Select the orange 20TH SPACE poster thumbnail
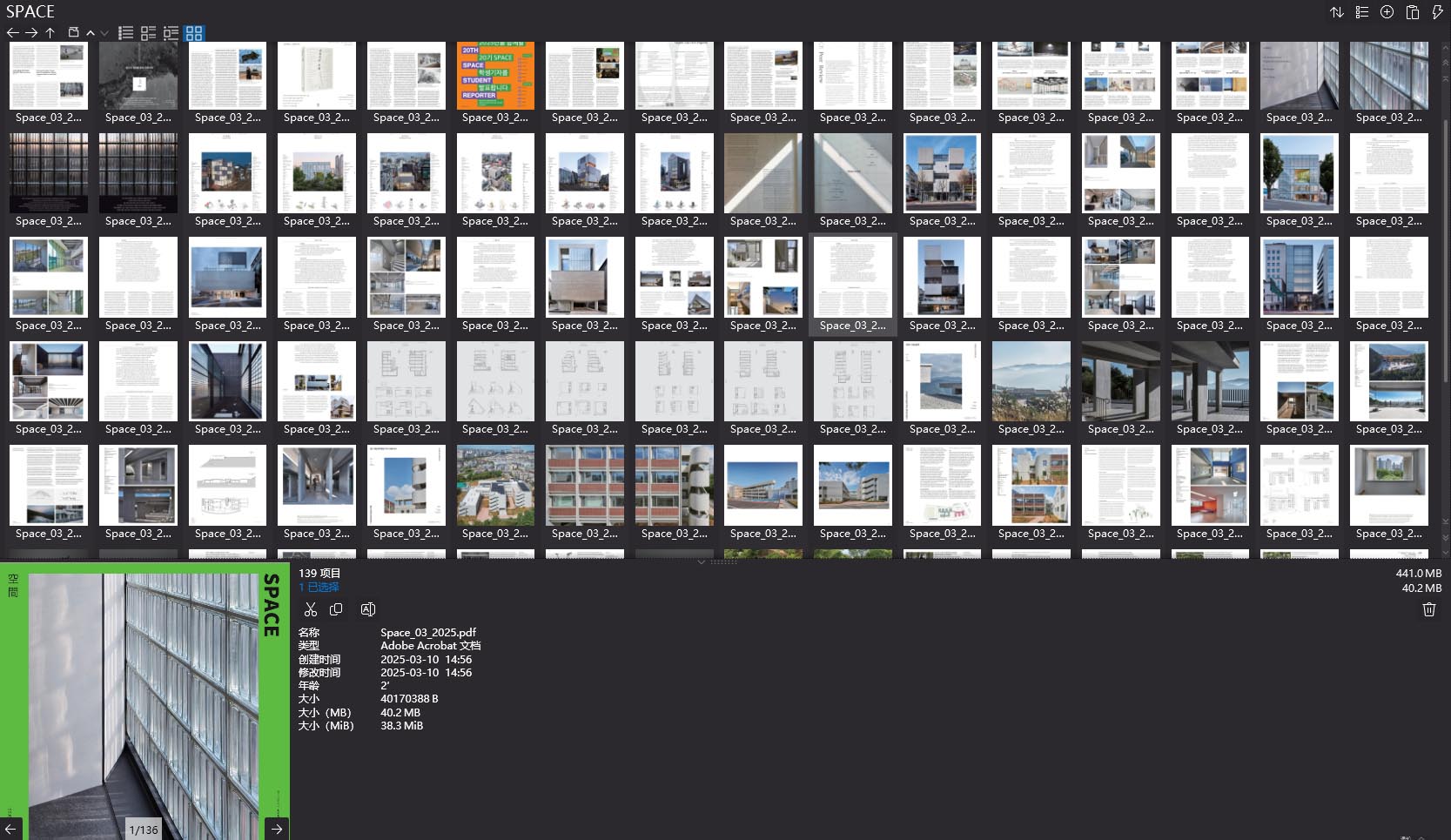 [x=495, y=76]
